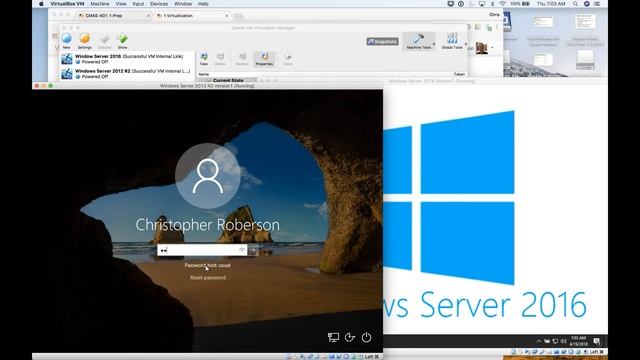The width and height of the screenshot is (640, 360).
Task: Open the View menu
Action: pos(121,4)
